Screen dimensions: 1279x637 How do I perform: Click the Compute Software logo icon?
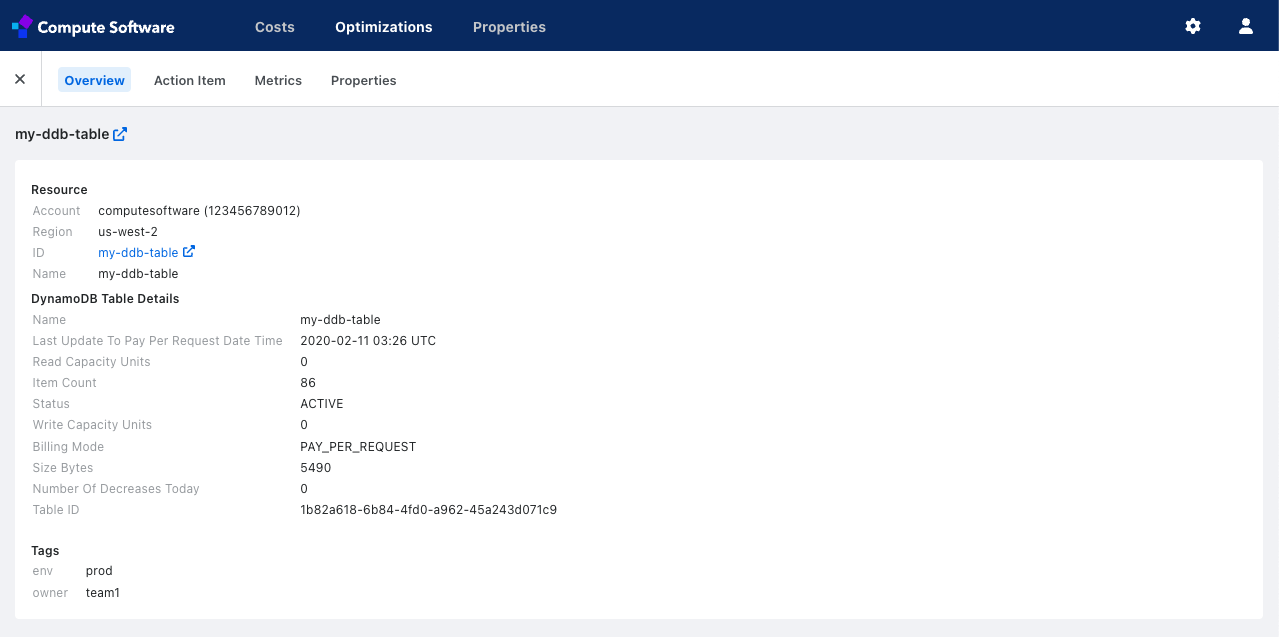[22, 27]
